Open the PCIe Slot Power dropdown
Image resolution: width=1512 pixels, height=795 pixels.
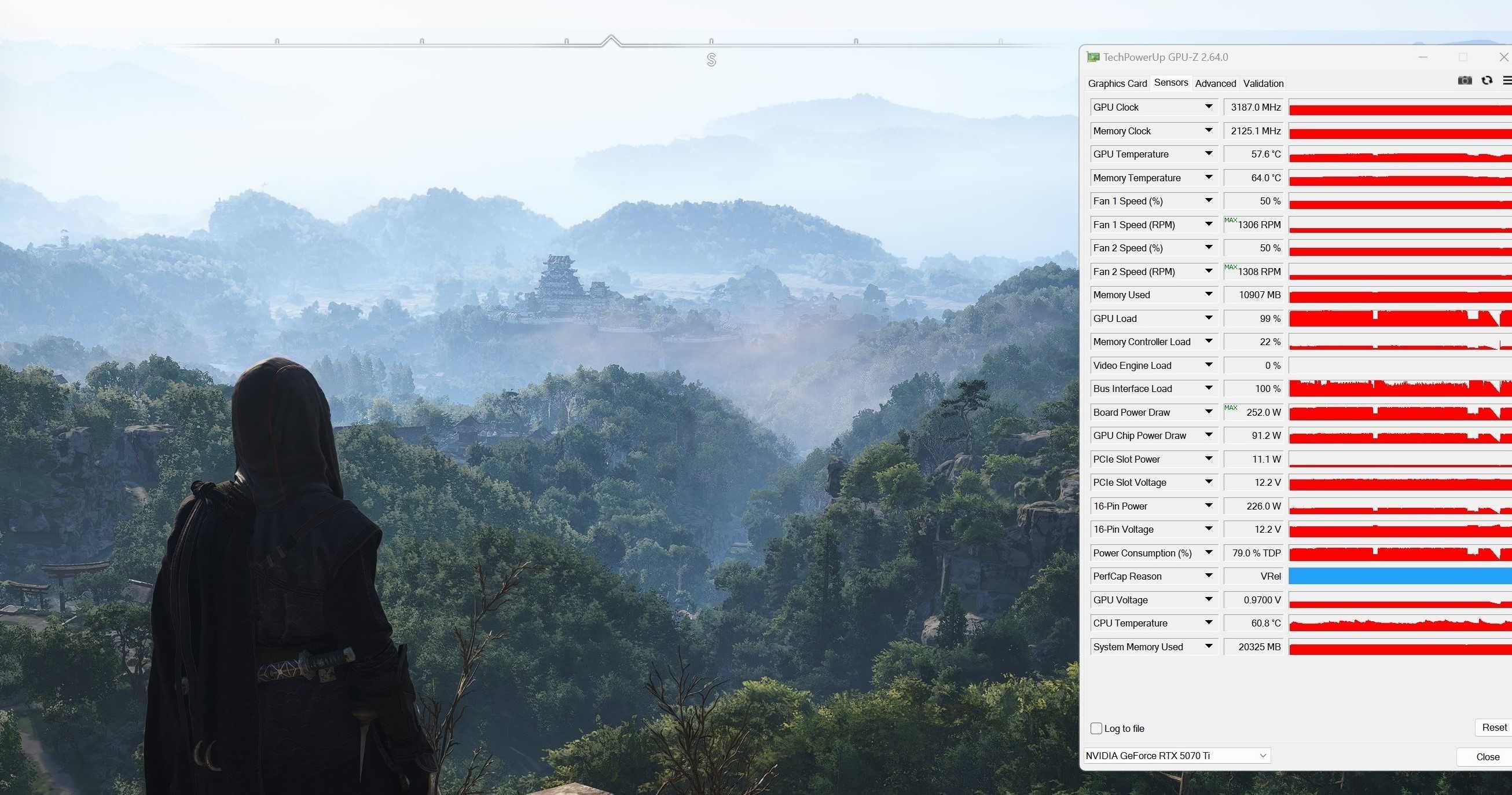click(1209, 459)
